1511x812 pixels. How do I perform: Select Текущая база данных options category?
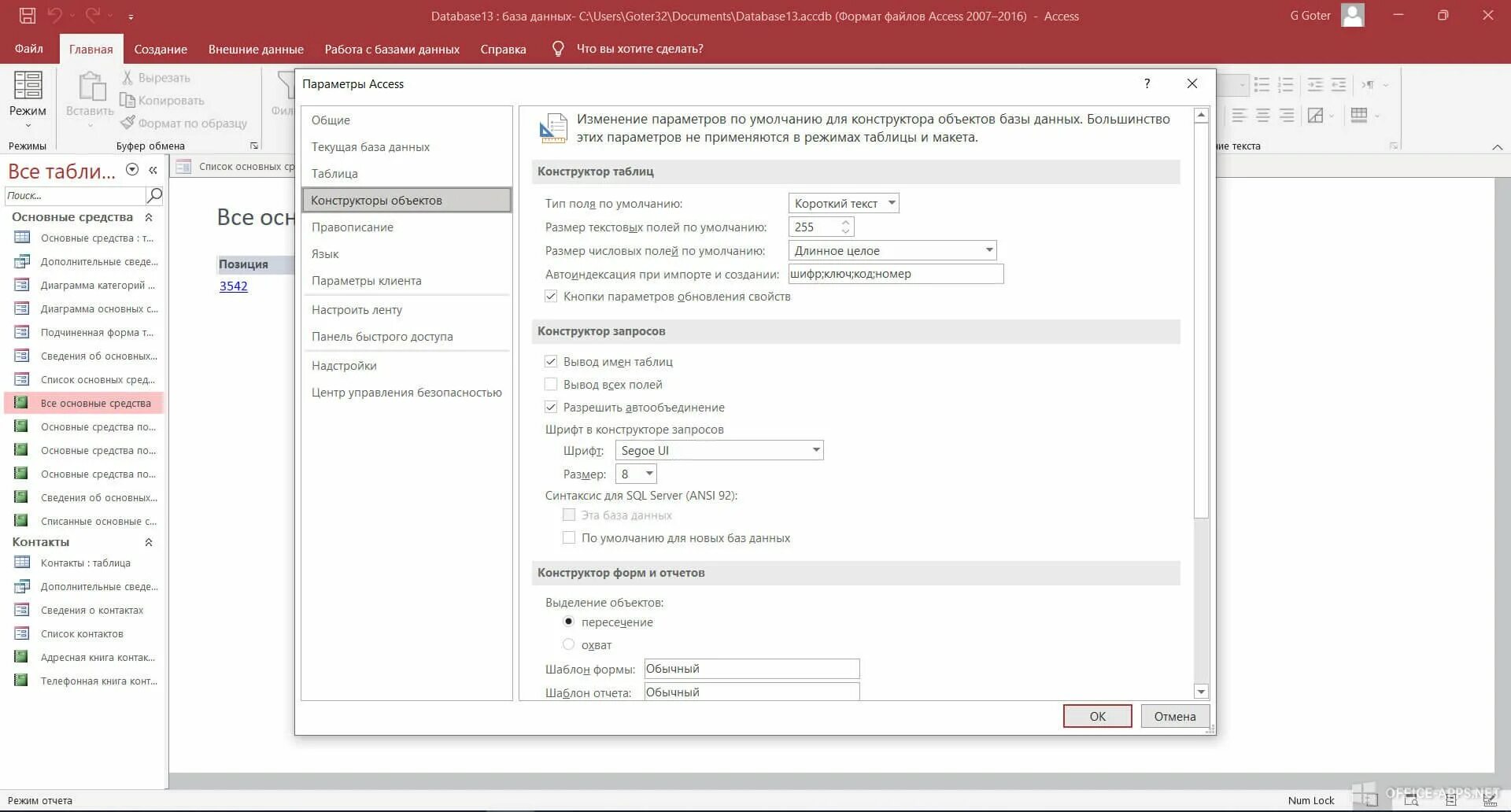[407, 147]
